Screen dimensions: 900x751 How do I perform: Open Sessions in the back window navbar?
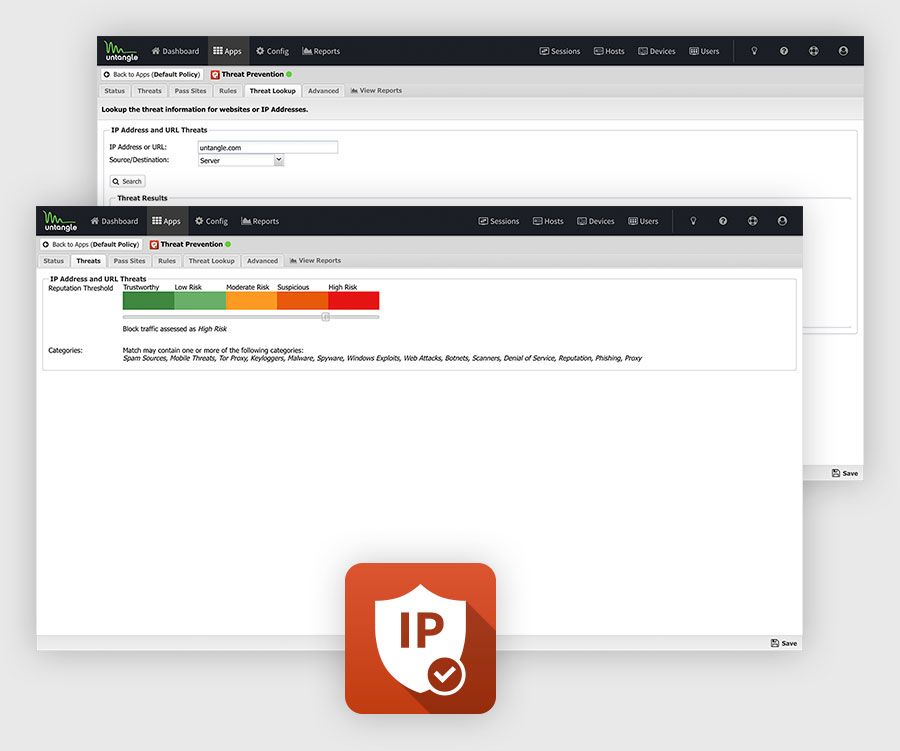pyautogui.click(x=560, y=51)
